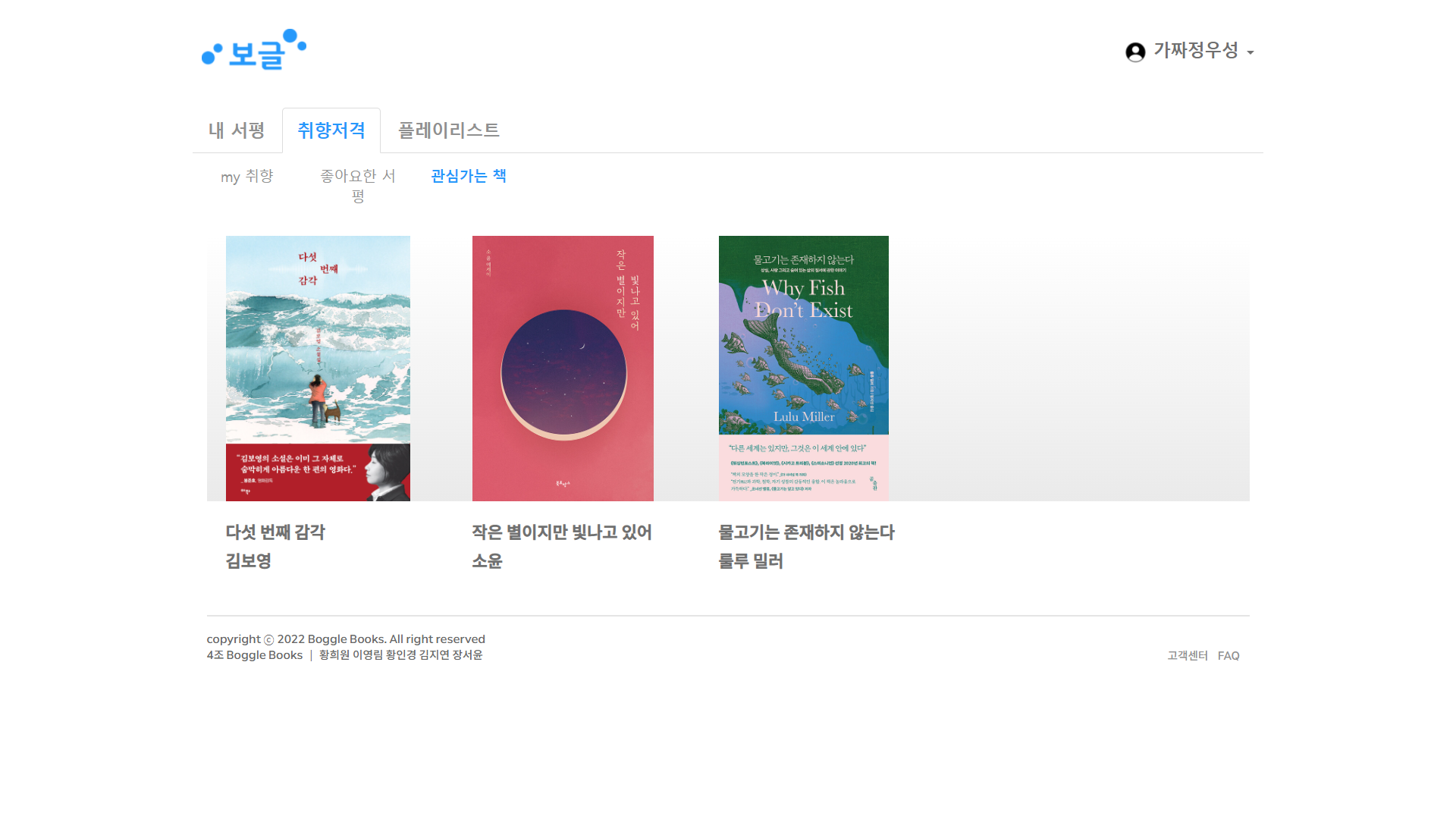
Task: Open the 플레이리스트 tab
Action: (449, 130)
